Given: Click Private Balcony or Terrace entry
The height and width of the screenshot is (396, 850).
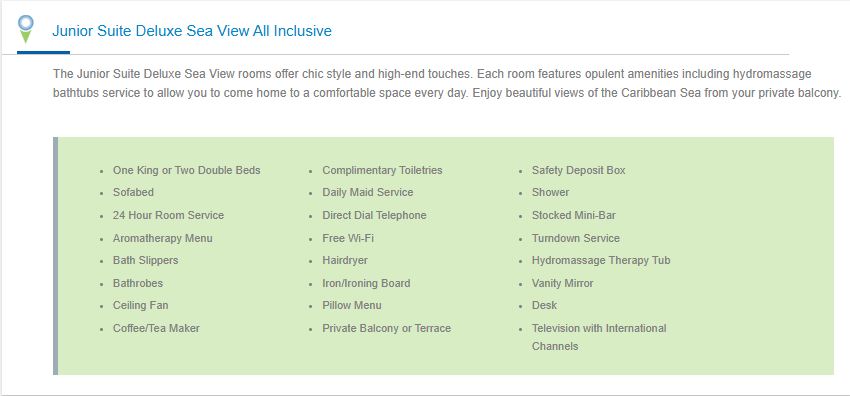Looking at the screenshot, I should click(387, 328).
